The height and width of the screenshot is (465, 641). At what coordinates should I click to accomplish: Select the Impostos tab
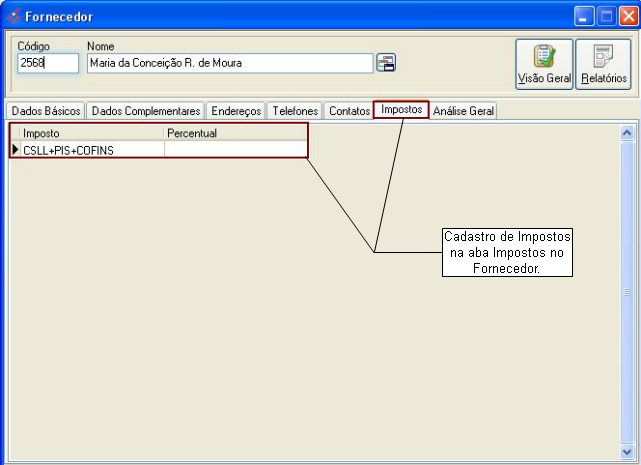point(401,110)
